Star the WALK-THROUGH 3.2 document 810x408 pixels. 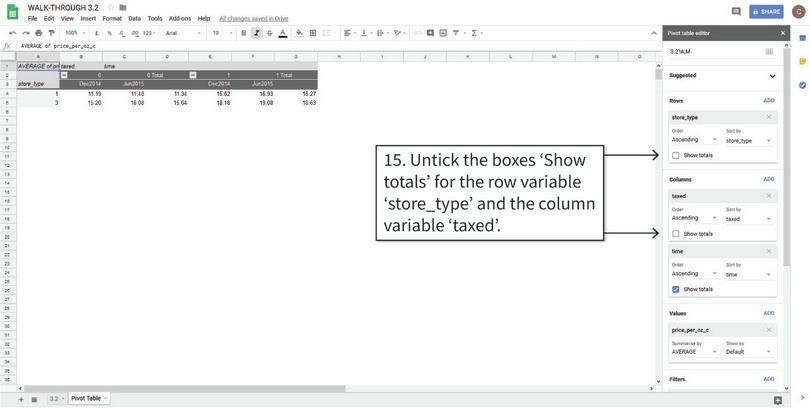(x=111, y=8)
